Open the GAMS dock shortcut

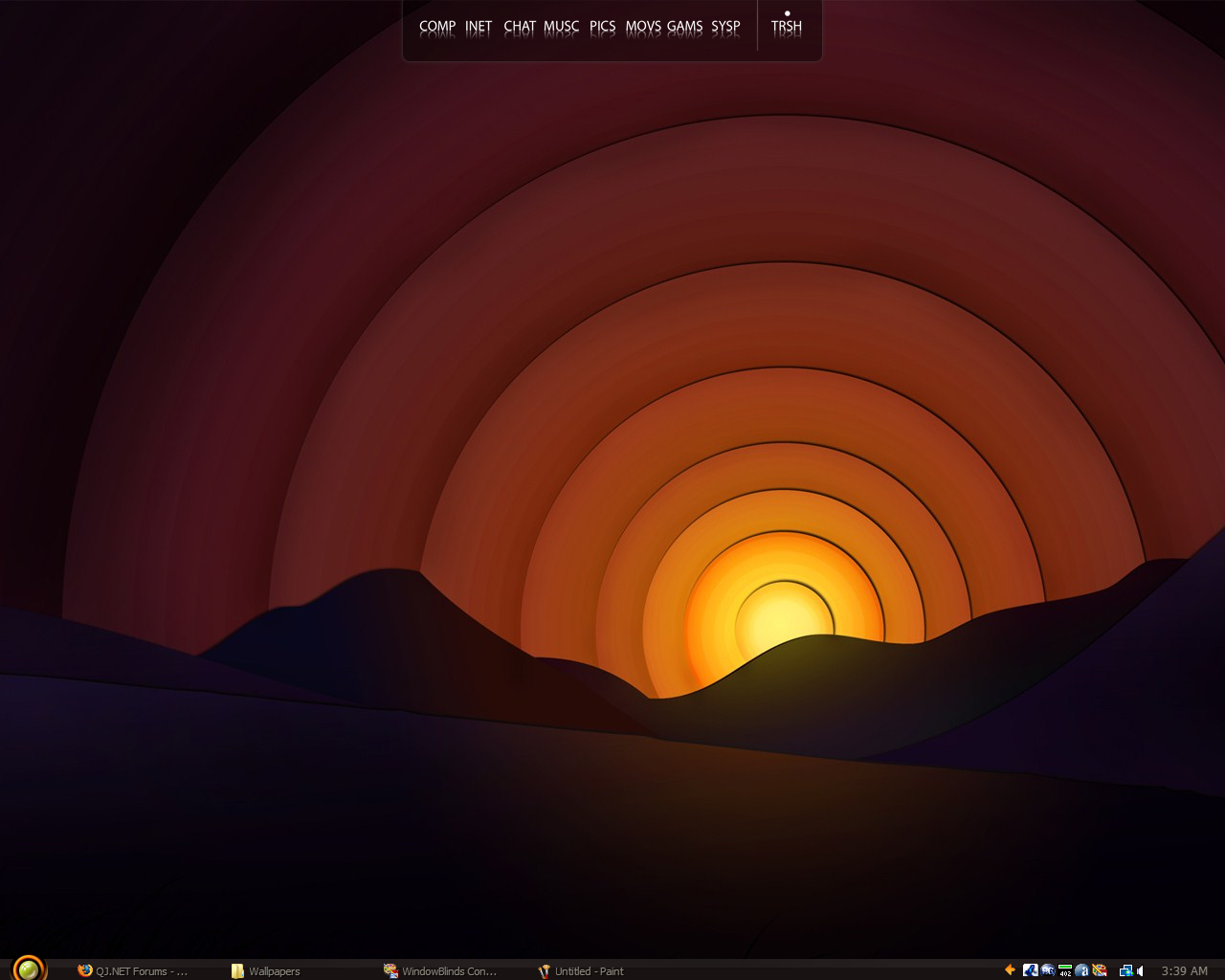(685, 27)
